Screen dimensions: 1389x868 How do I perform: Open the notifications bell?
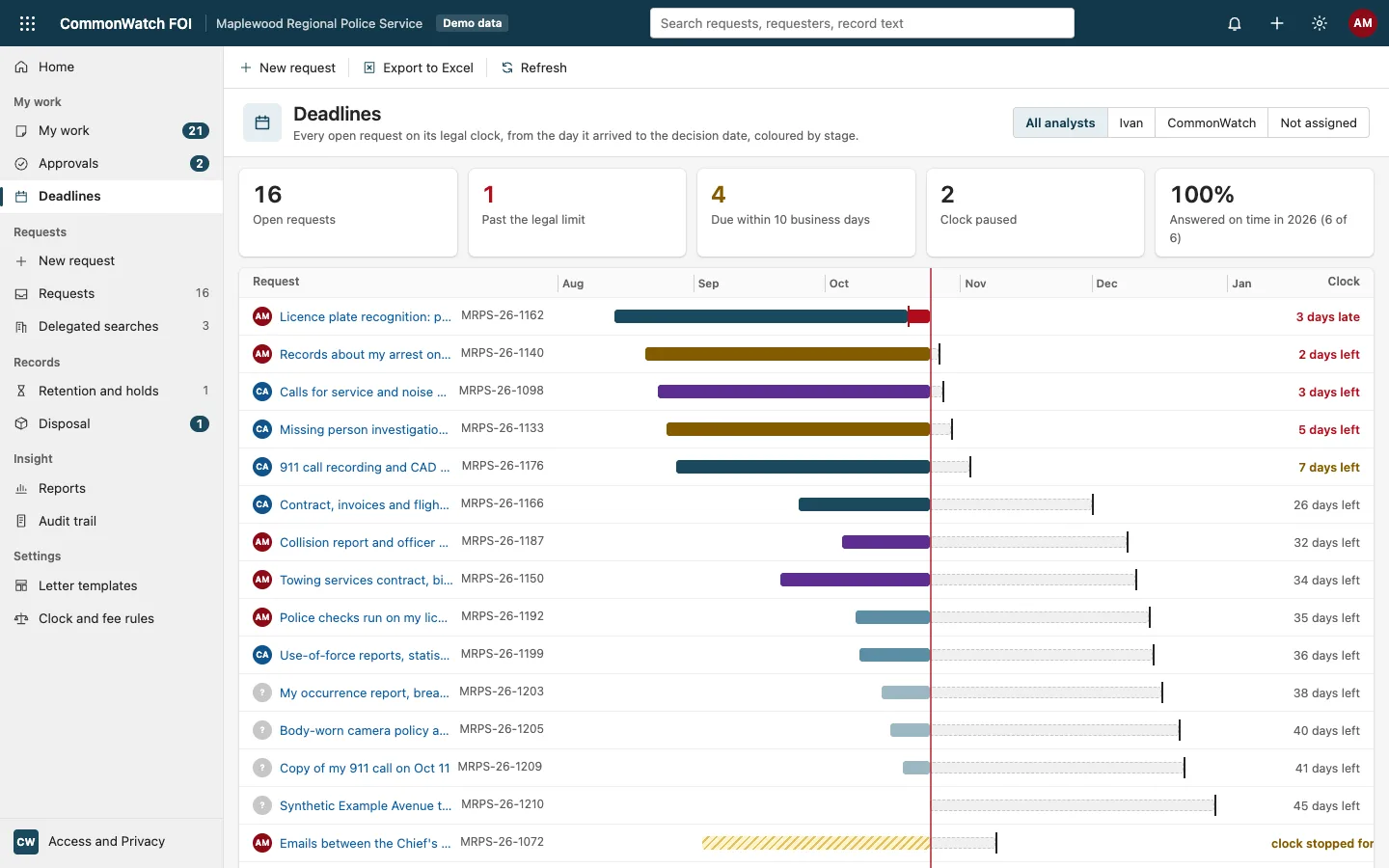[x=1235, y=23]
